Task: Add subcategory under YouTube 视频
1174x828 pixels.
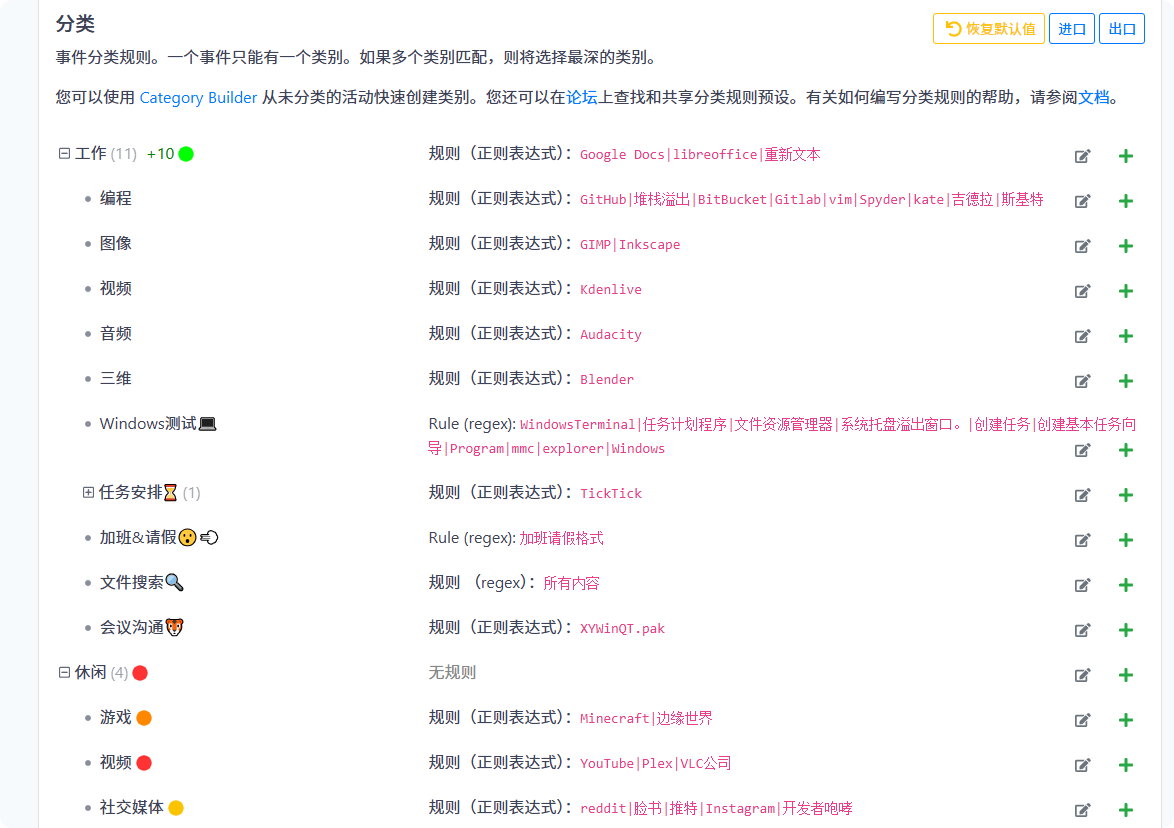Action: click(1125, 764)
